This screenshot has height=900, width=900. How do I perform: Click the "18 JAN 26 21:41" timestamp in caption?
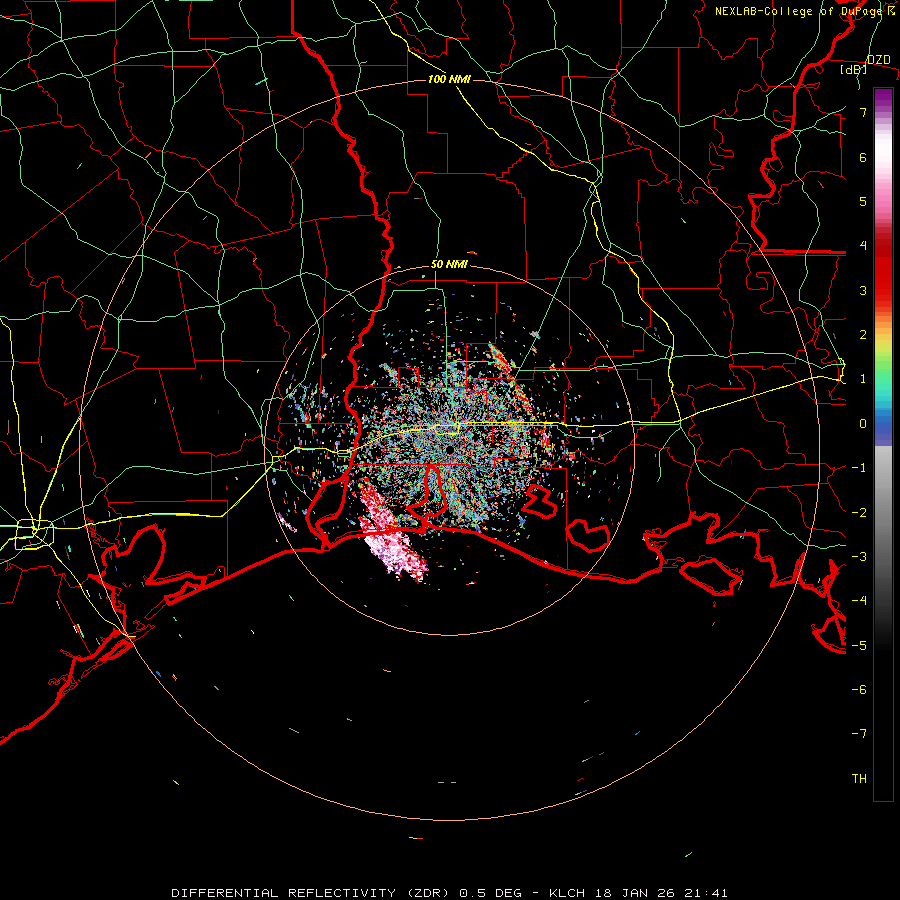660,893
